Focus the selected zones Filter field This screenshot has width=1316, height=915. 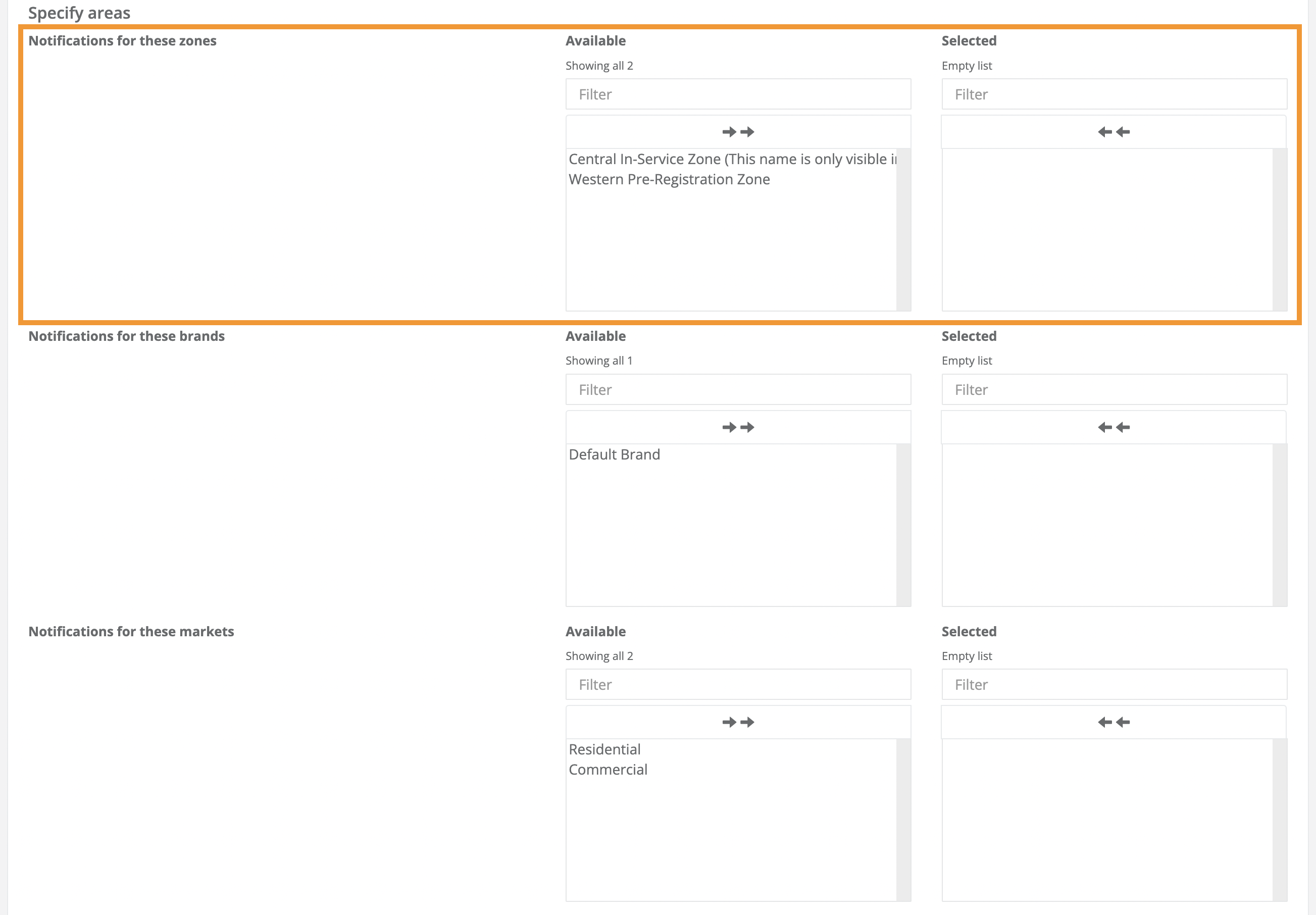[x=1113, y=94]
